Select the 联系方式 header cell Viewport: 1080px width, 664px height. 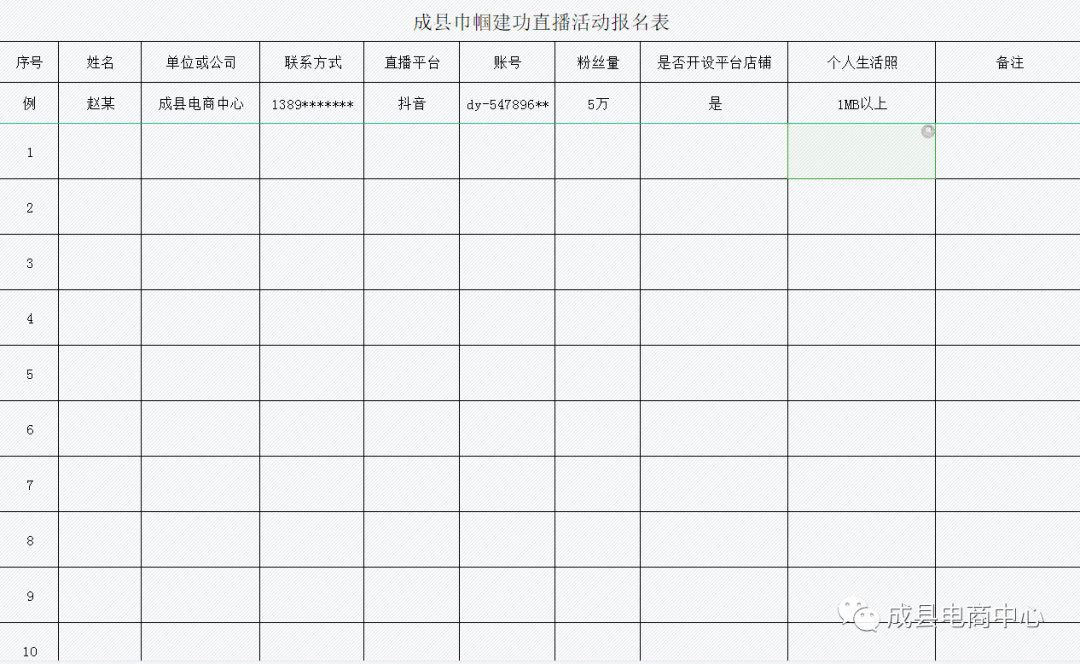(x=312, y=63)
